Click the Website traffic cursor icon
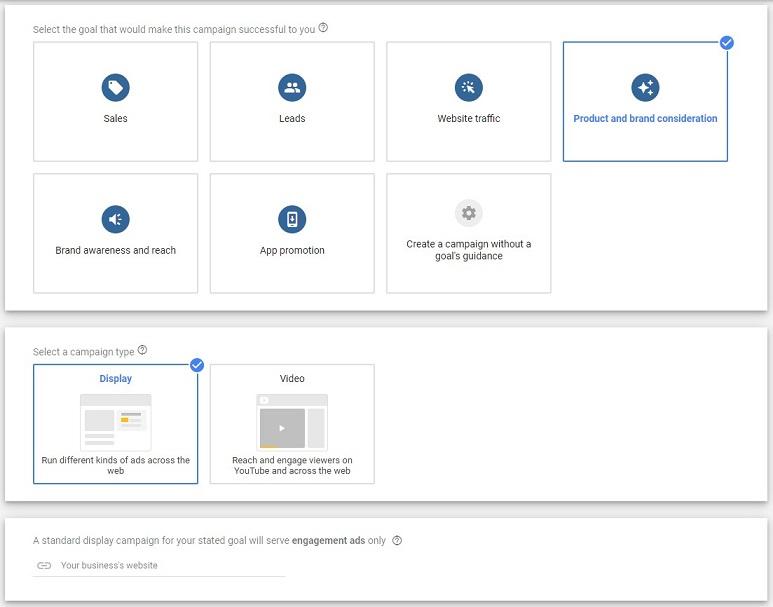The width and height of the screenshot is (773, 607). click(x=468, y=87)
